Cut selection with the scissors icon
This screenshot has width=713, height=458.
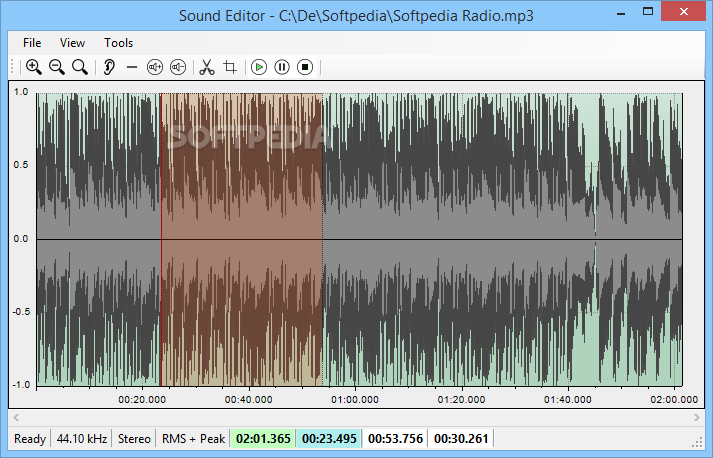(x=207, y=67)
